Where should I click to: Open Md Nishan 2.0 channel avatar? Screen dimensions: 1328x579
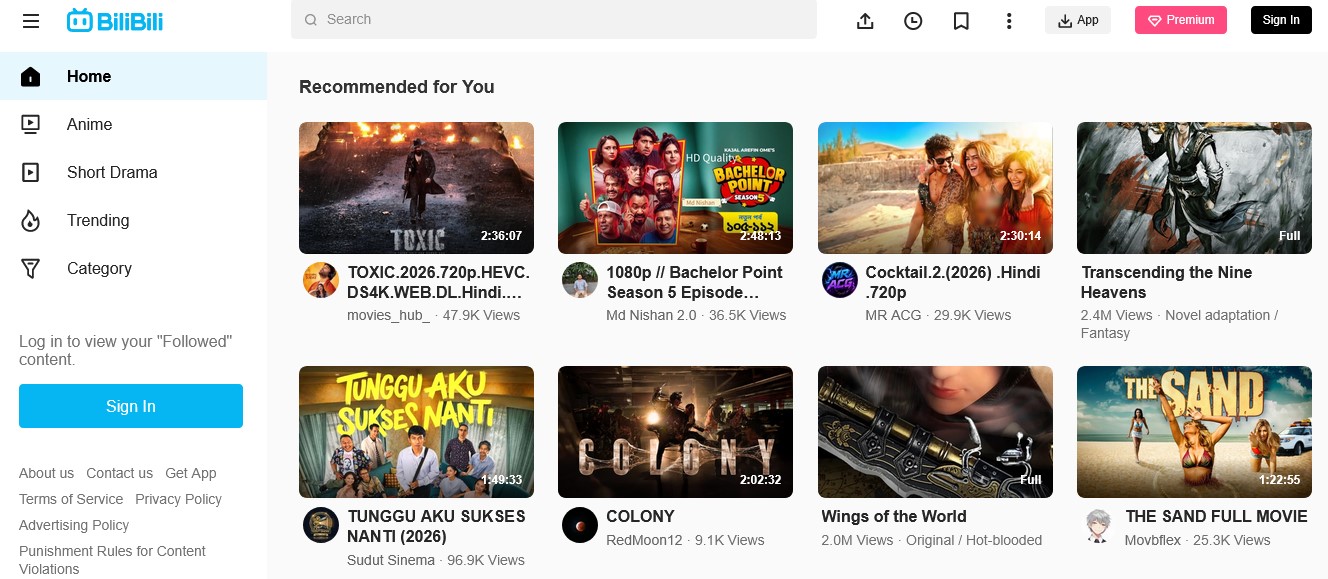coord(580,280)
